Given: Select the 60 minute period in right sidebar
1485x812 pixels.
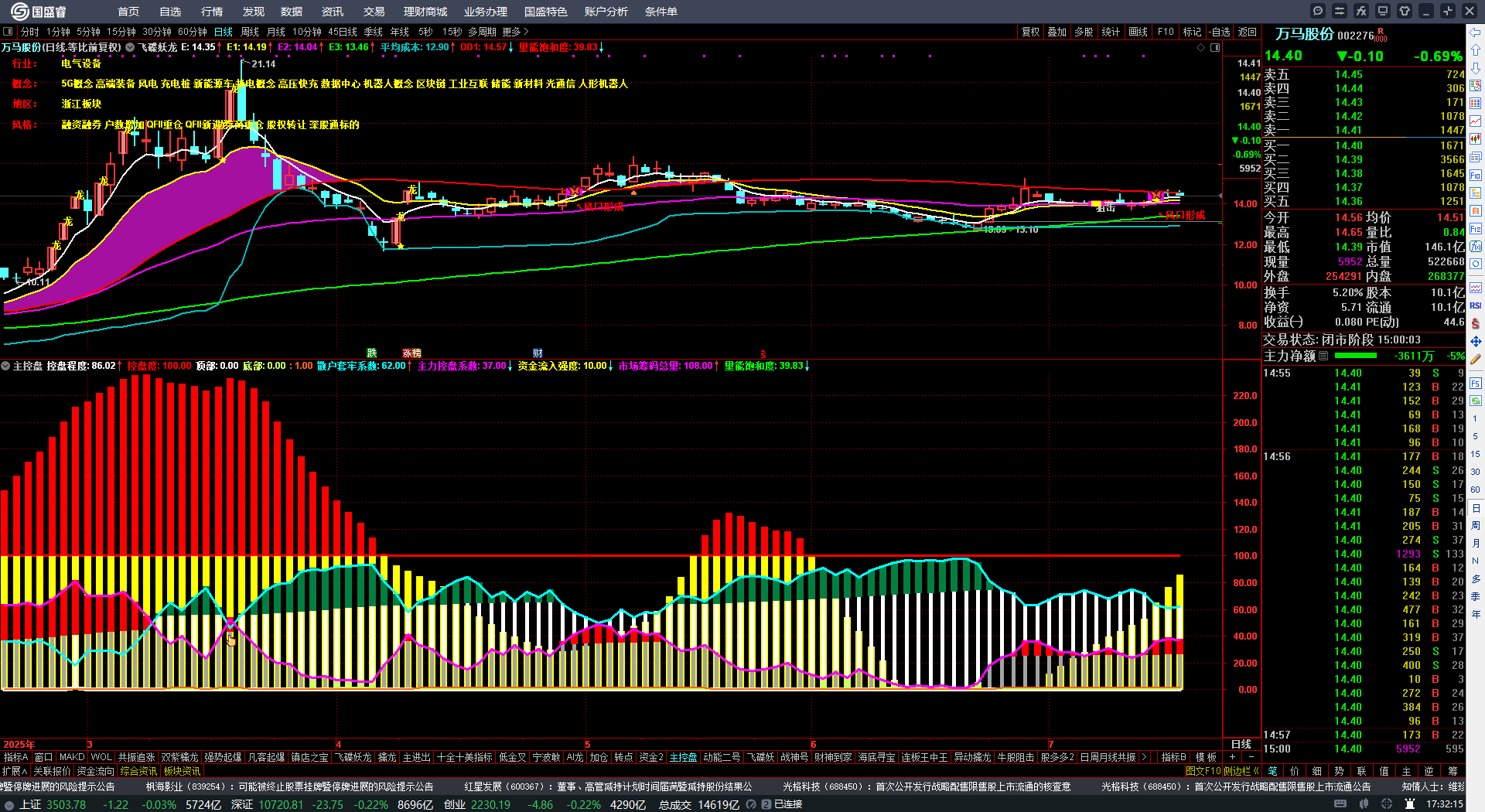Looking at the screenshot, I should pos(1476,490).
